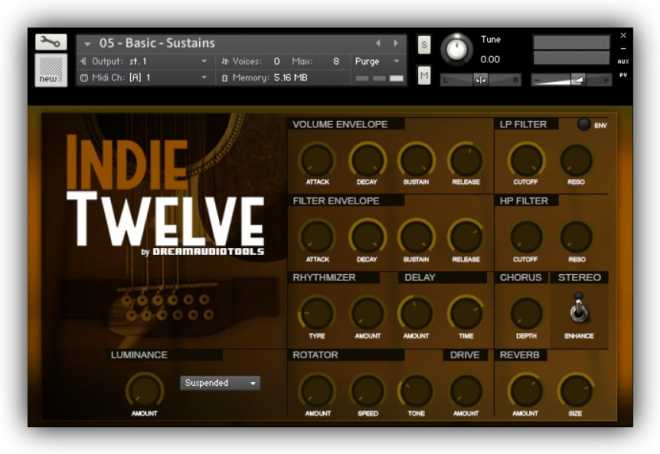Click the Max voices value 8
Screen dimensions: 660x454
[x=336, y=61]
